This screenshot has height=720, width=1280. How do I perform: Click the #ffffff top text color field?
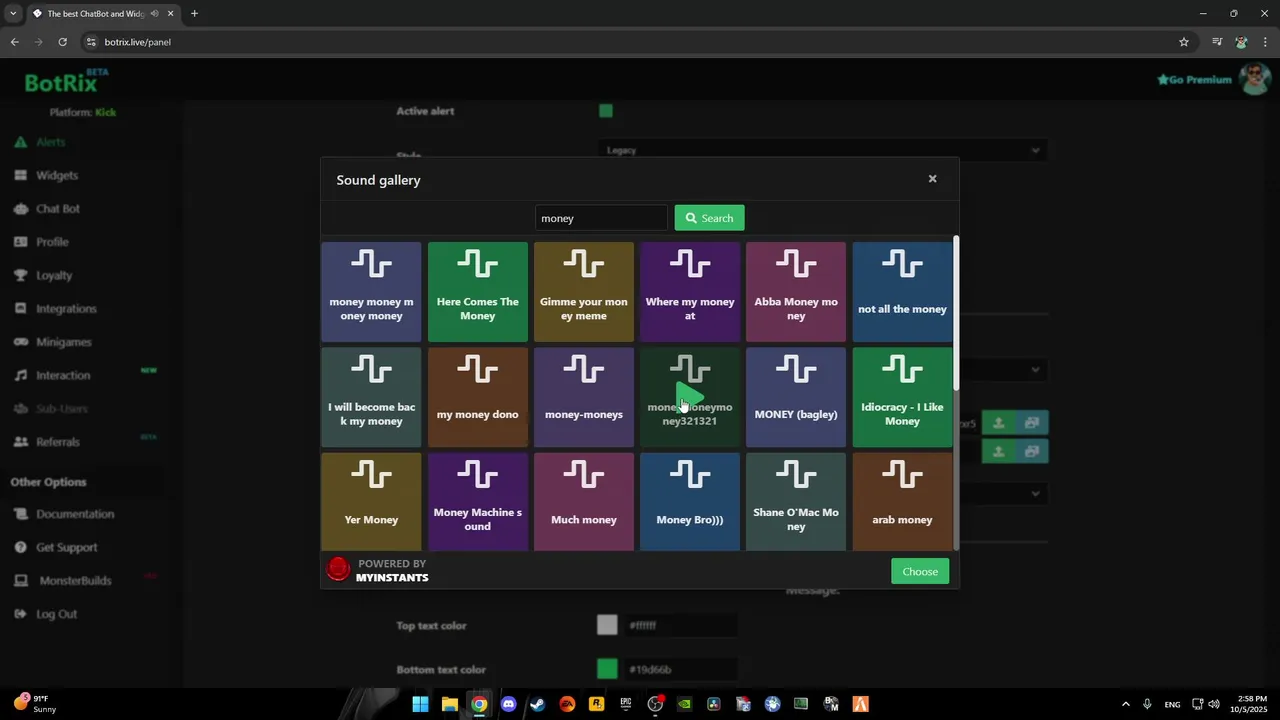click(681, 625)
